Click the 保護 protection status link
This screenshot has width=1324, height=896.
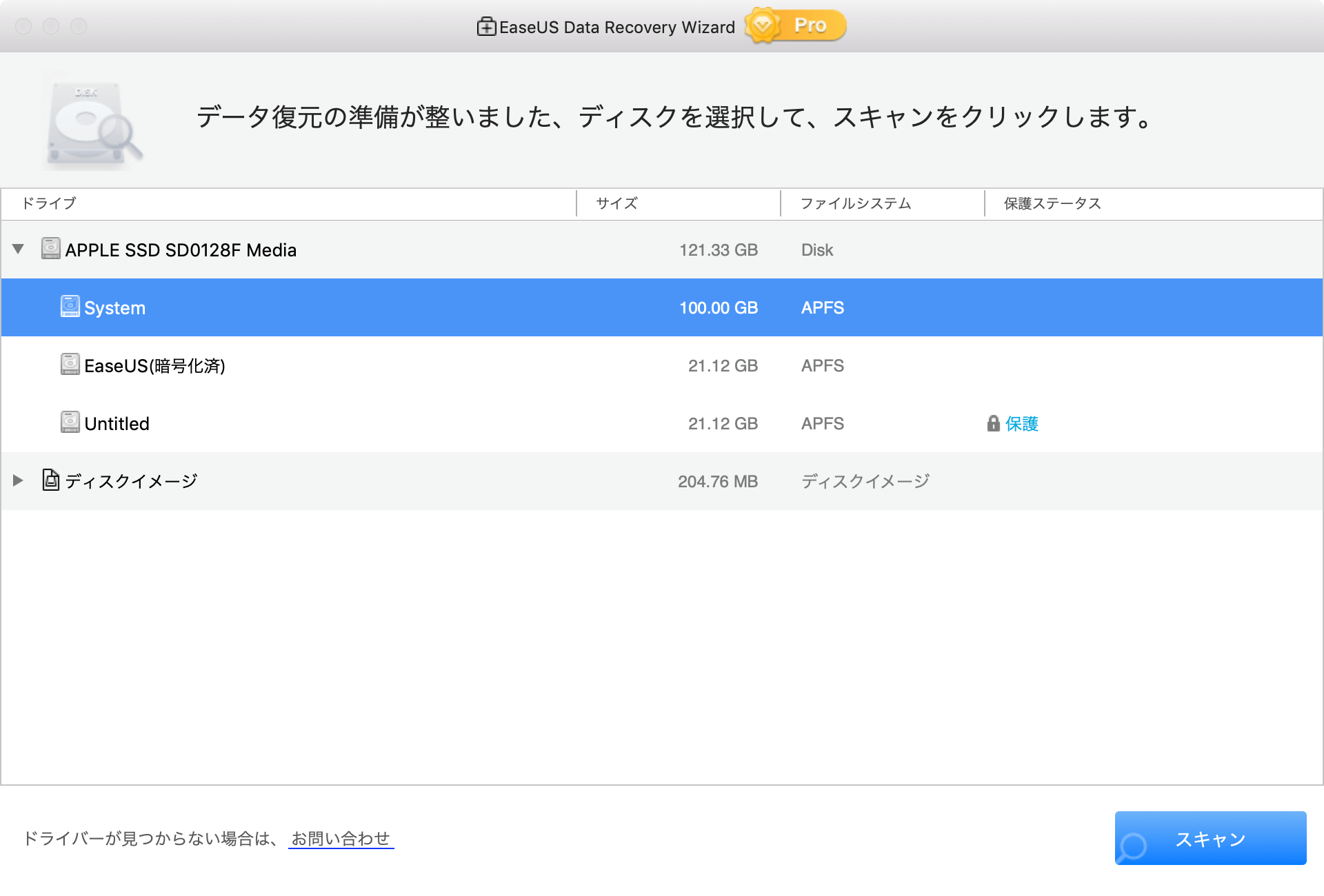(x=1021, y=424)
